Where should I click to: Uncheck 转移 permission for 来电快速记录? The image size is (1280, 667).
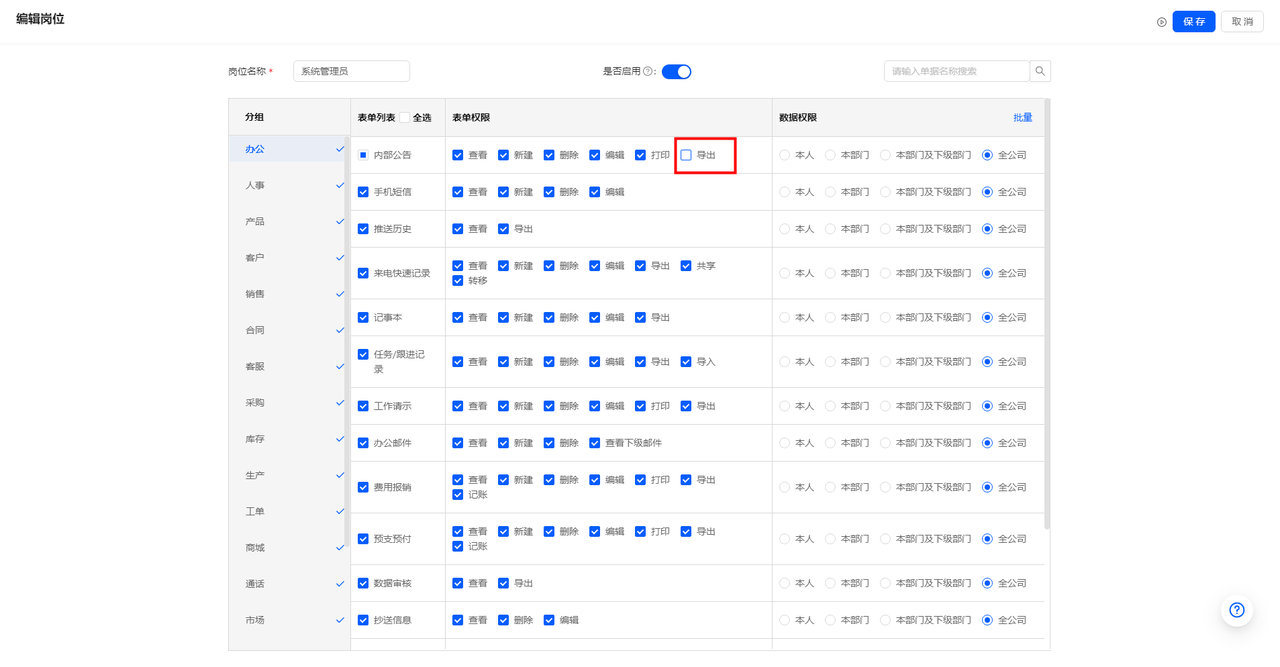click(458, 281)
